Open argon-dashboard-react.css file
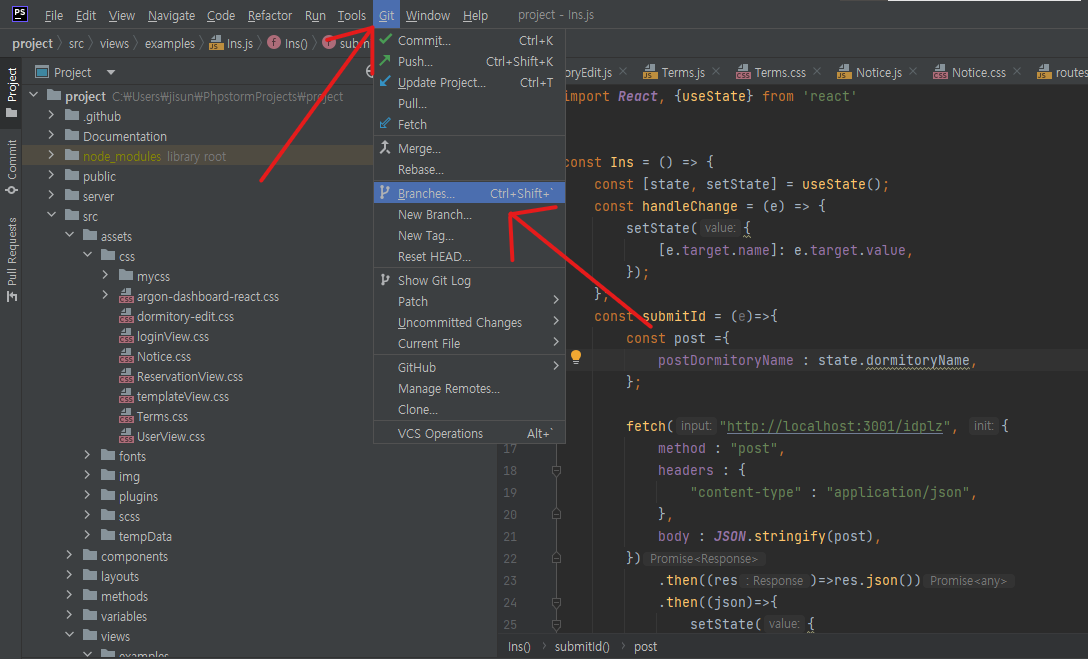1088x659 pixels. click(207, 297)
